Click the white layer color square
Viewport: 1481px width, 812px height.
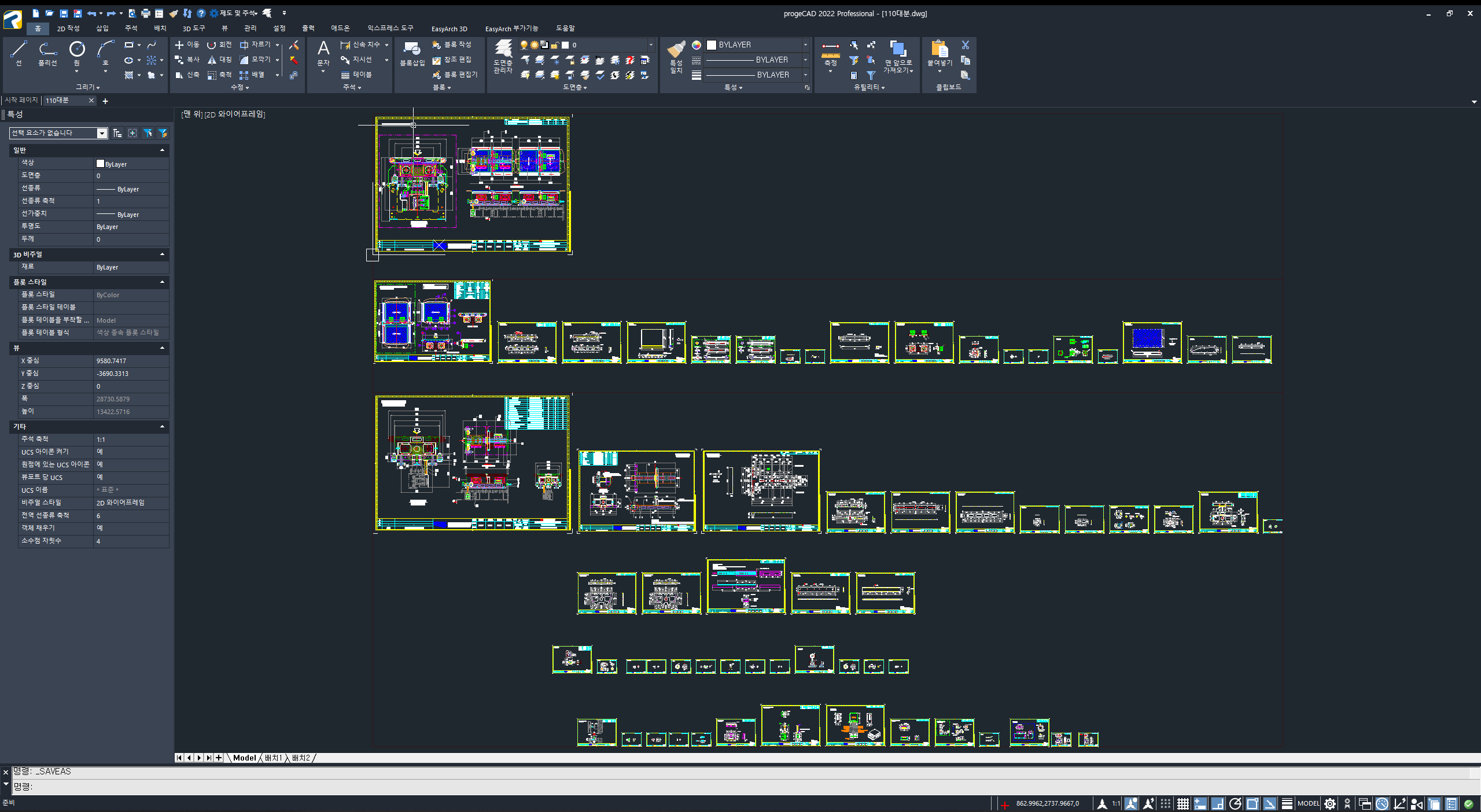coord(565,45)
